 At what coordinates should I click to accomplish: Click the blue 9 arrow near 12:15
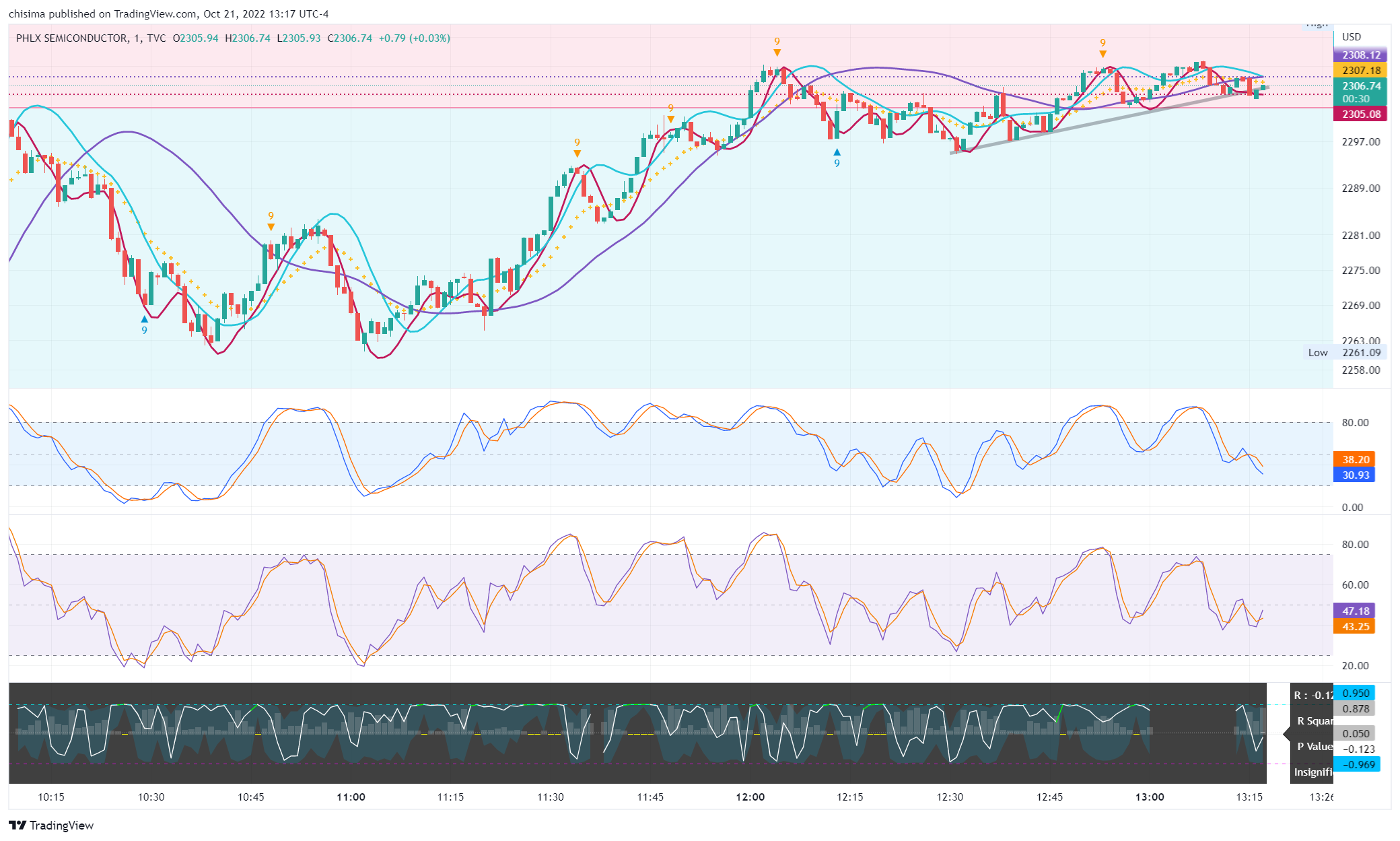[837, 153]
